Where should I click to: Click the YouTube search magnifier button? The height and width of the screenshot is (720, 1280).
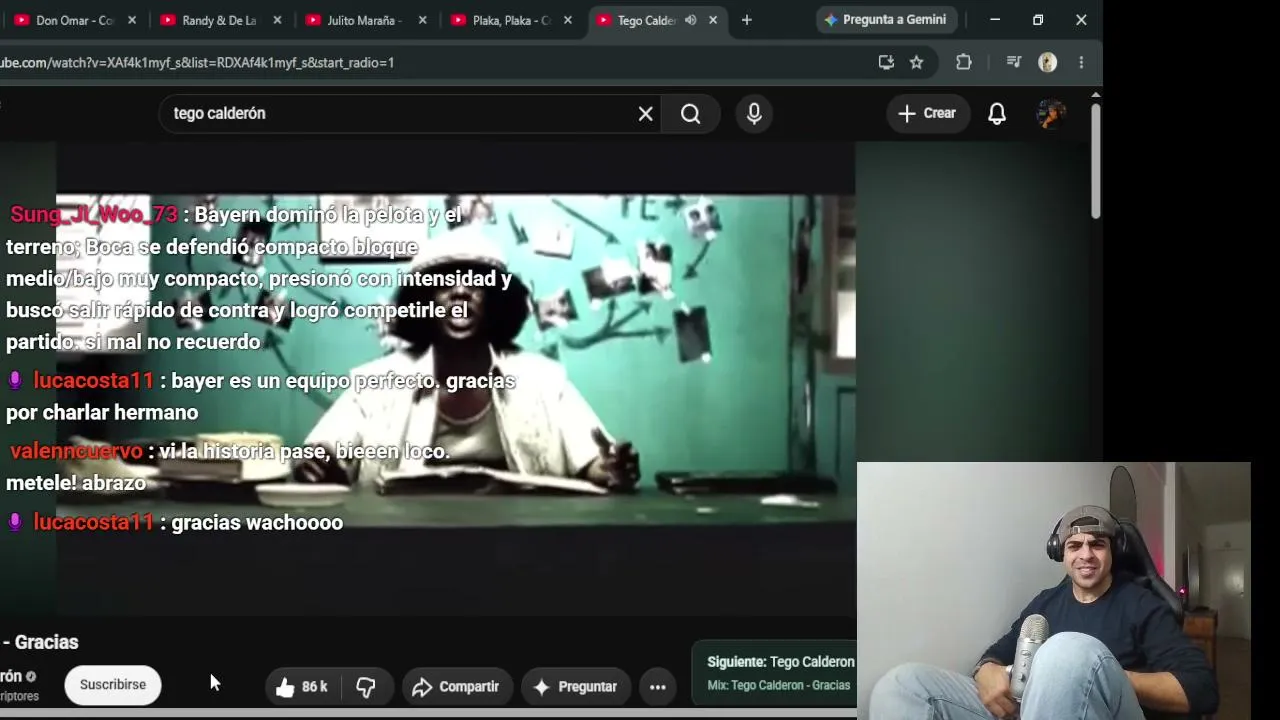691,114
